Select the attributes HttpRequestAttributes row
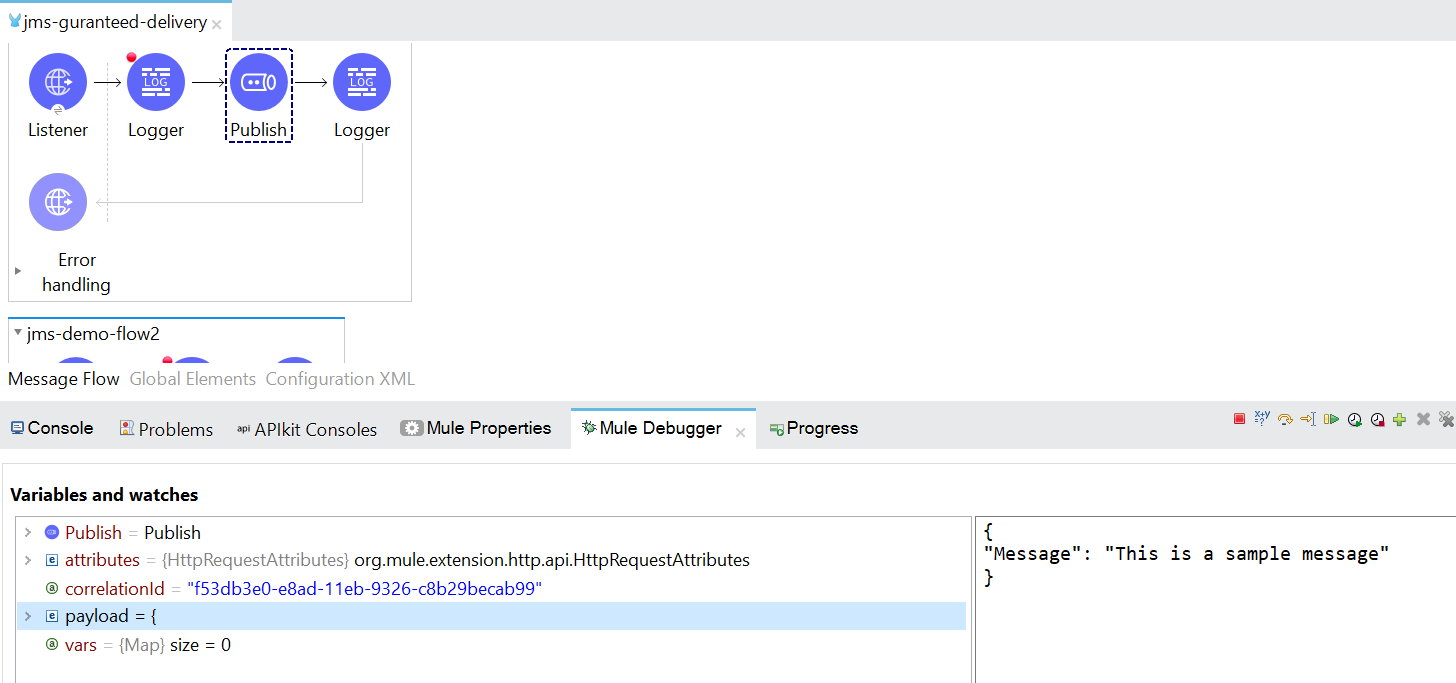The height and width of the screenshot is (683, 1456). coord(492,560)
